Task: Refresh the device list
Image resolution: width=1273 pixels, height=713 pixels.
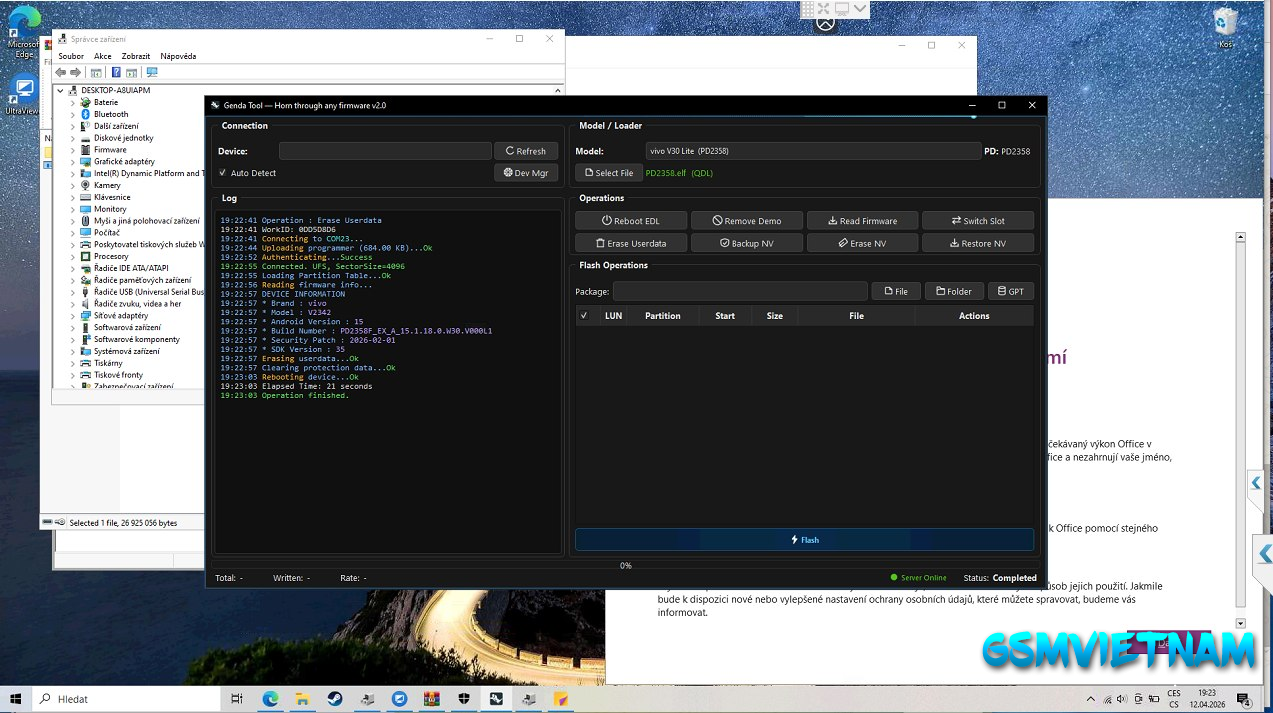Action: [526, 151]
